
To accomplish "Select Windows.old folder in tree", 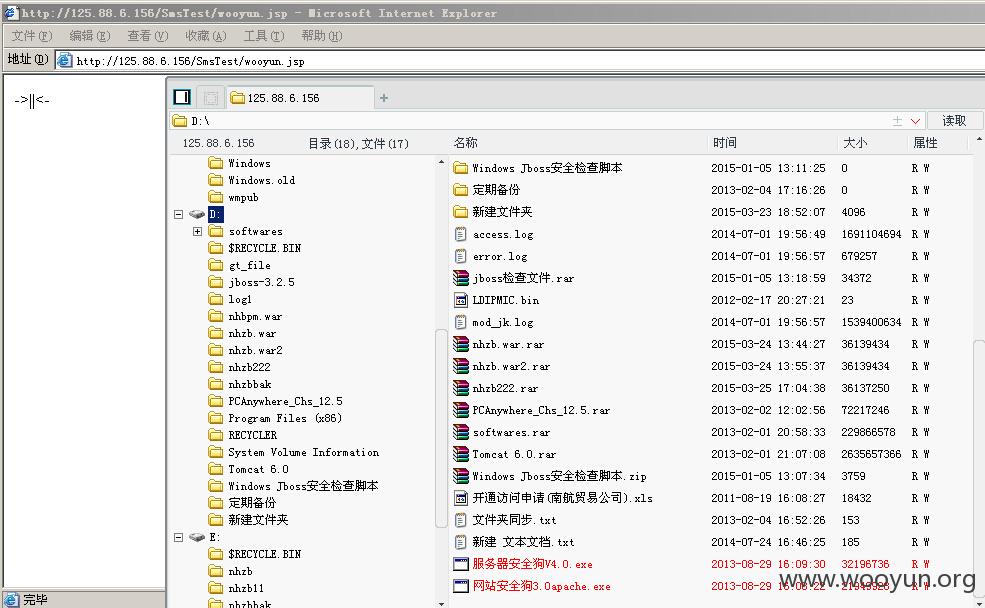I will tap(261, 180).
